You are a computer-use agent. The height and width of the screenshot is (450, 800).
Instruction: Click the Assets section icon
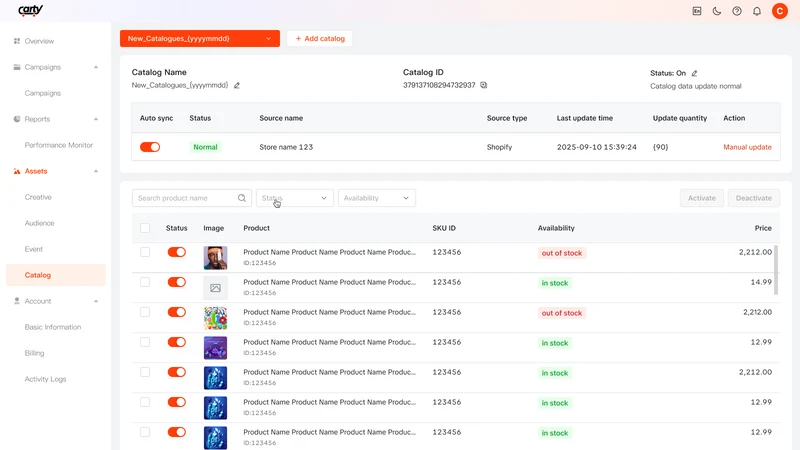17,171
